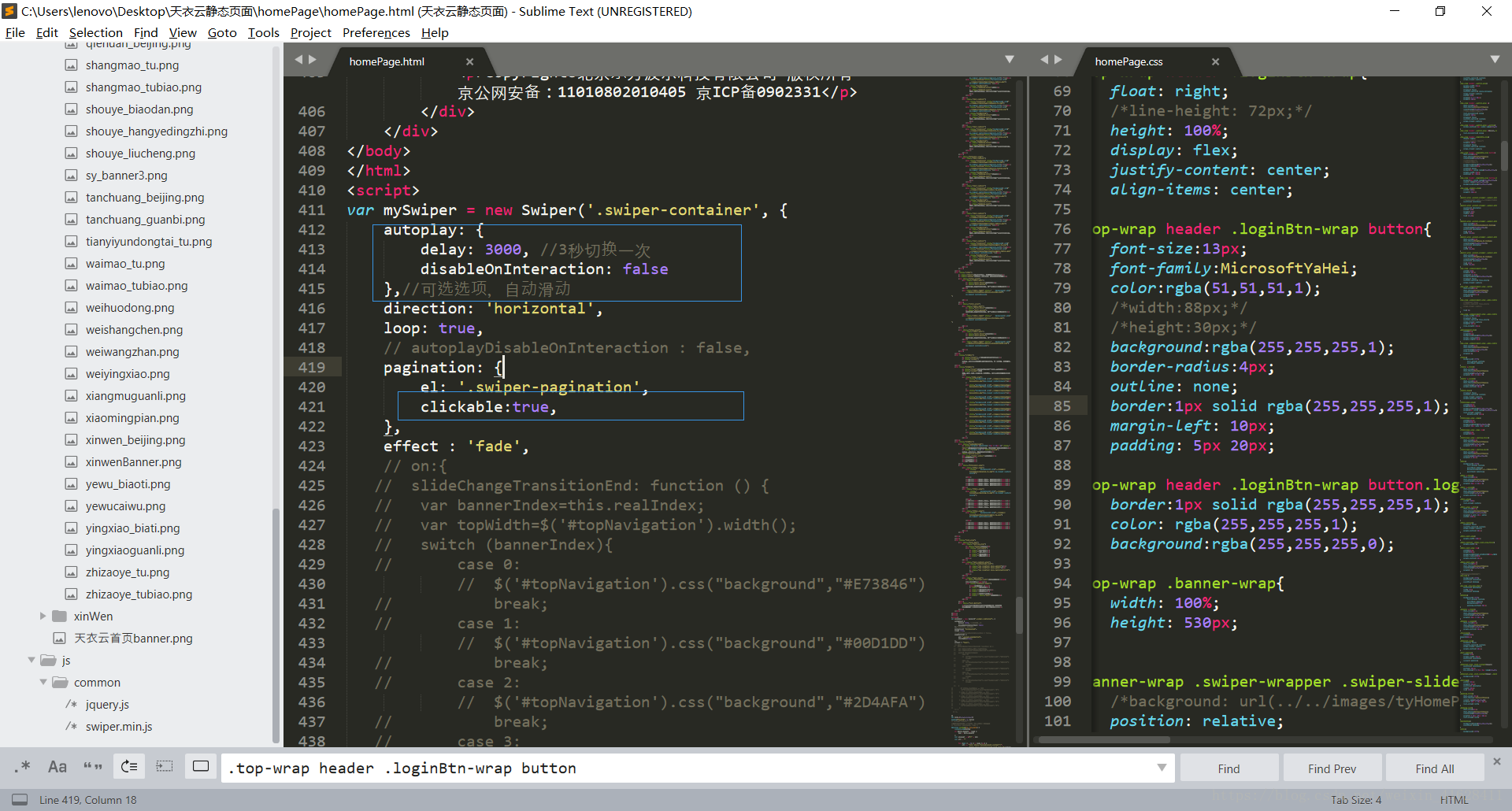Select tianyiyundongtai_tu.png image file icon

71,242
